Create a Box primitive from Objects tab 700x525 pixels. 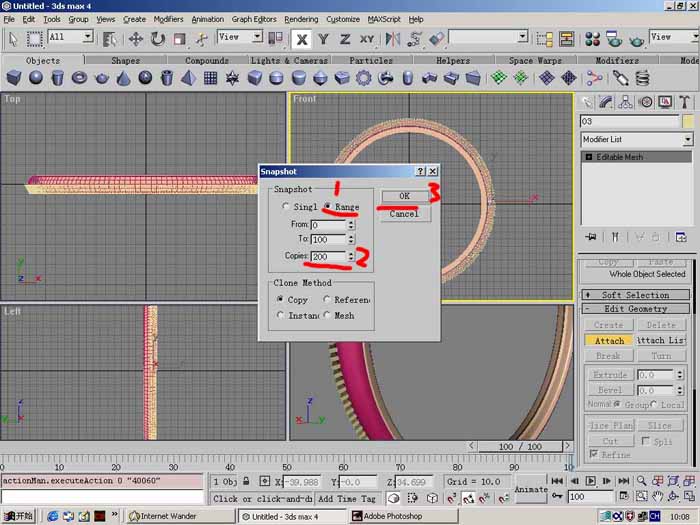[14, 78]
